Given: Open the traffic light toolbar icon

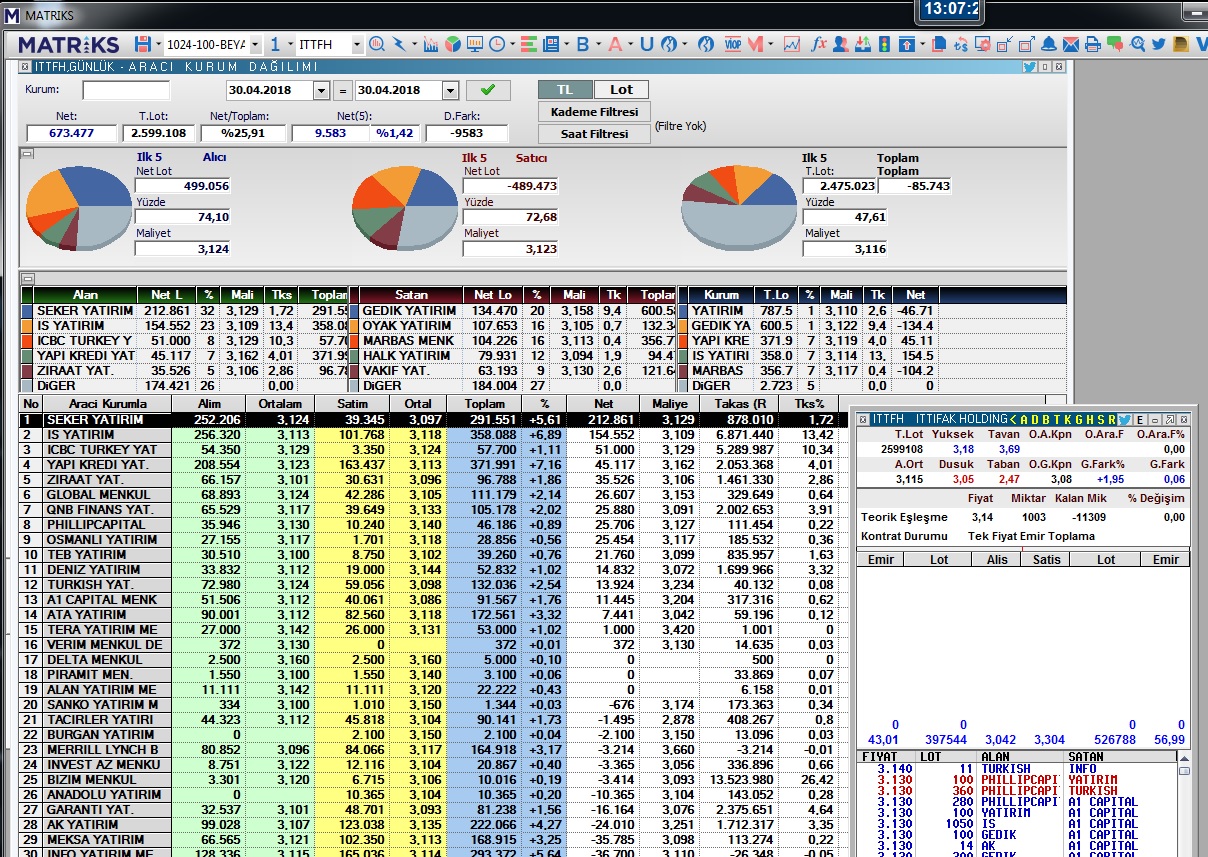Looking at the screenshot, I should 884,45.
